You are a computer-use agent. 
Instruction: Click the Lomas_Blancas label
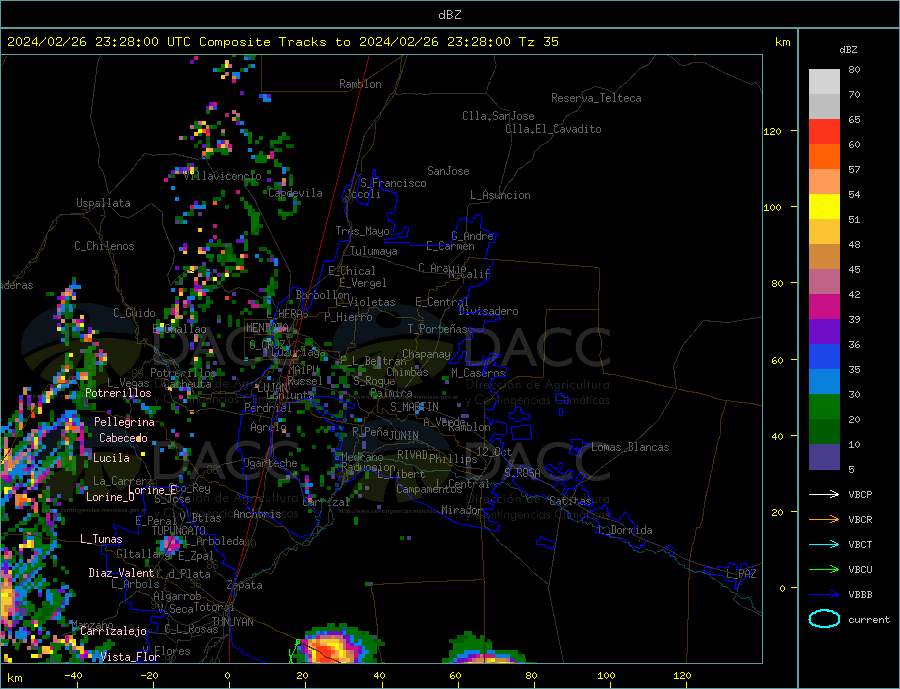630,447
